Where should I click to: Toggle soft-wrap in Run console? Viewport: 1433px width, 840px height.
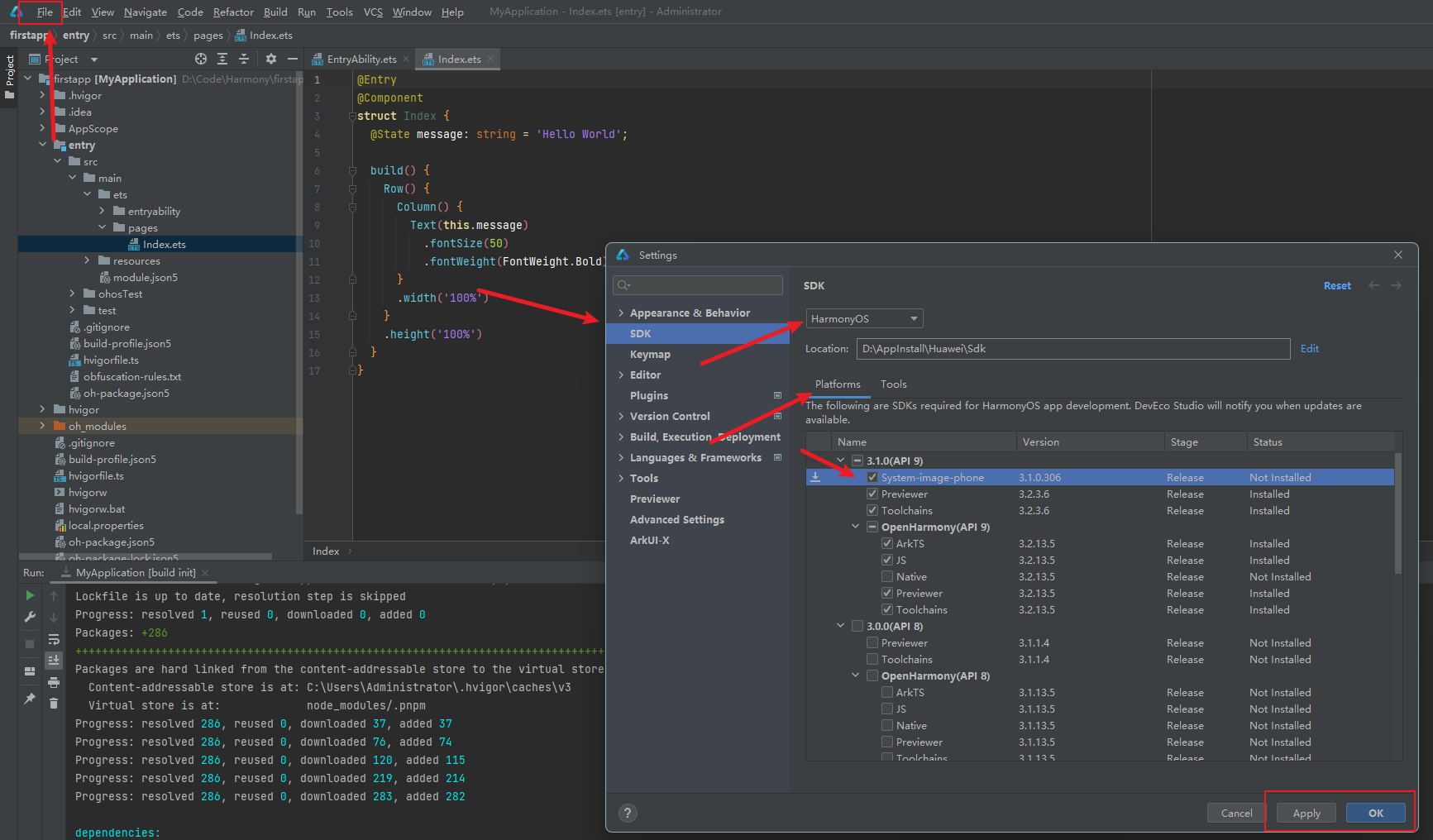pos(54,639)
